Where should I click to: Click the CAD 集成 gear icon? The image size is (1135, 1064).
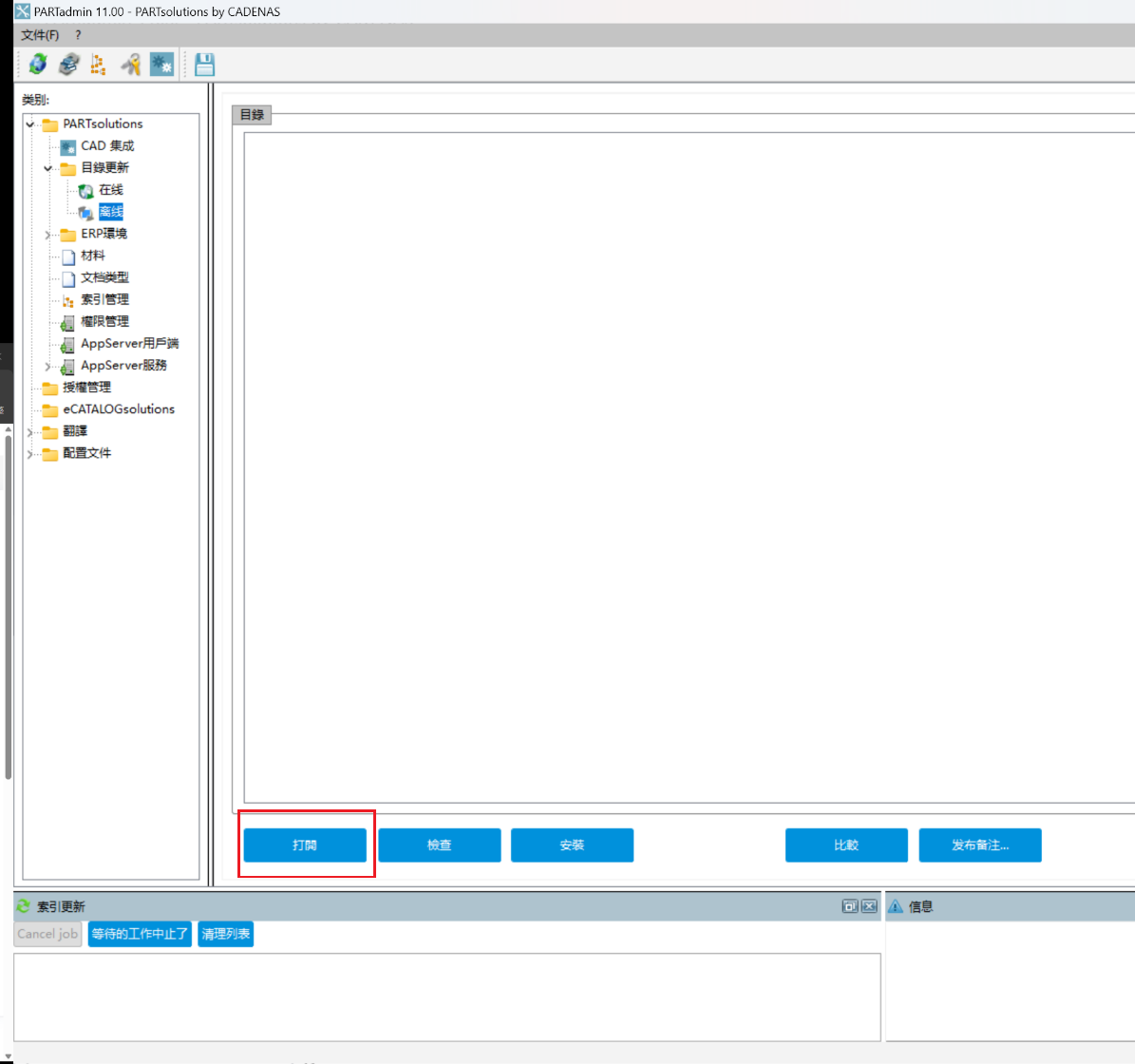(68, 147)
